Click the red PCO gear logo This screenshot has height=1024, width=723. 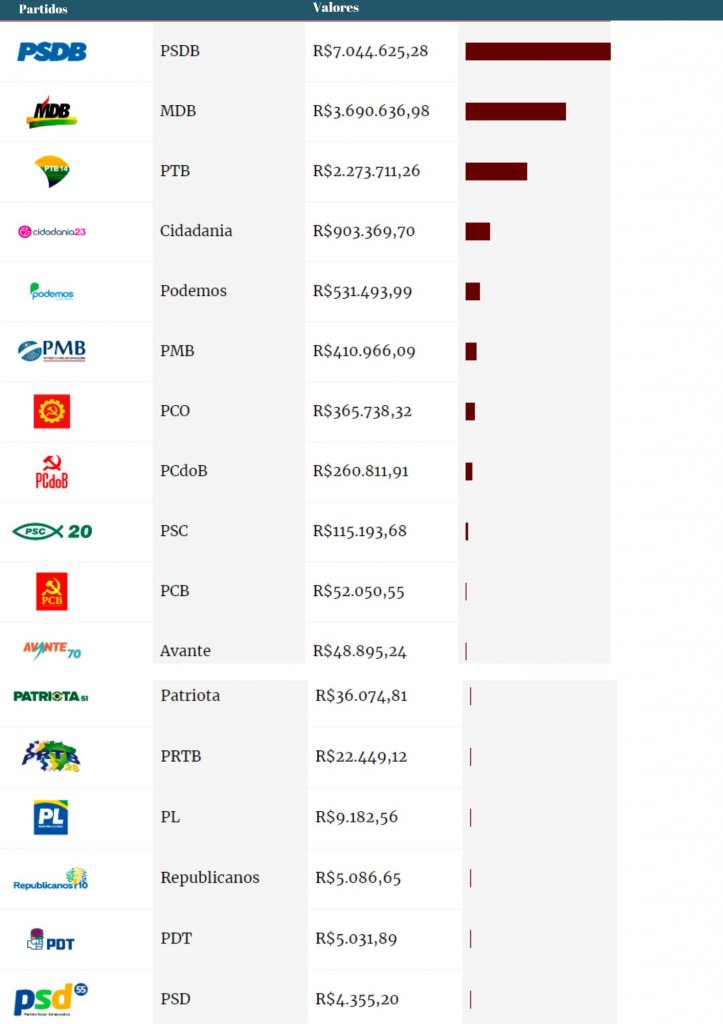point(52,411)
